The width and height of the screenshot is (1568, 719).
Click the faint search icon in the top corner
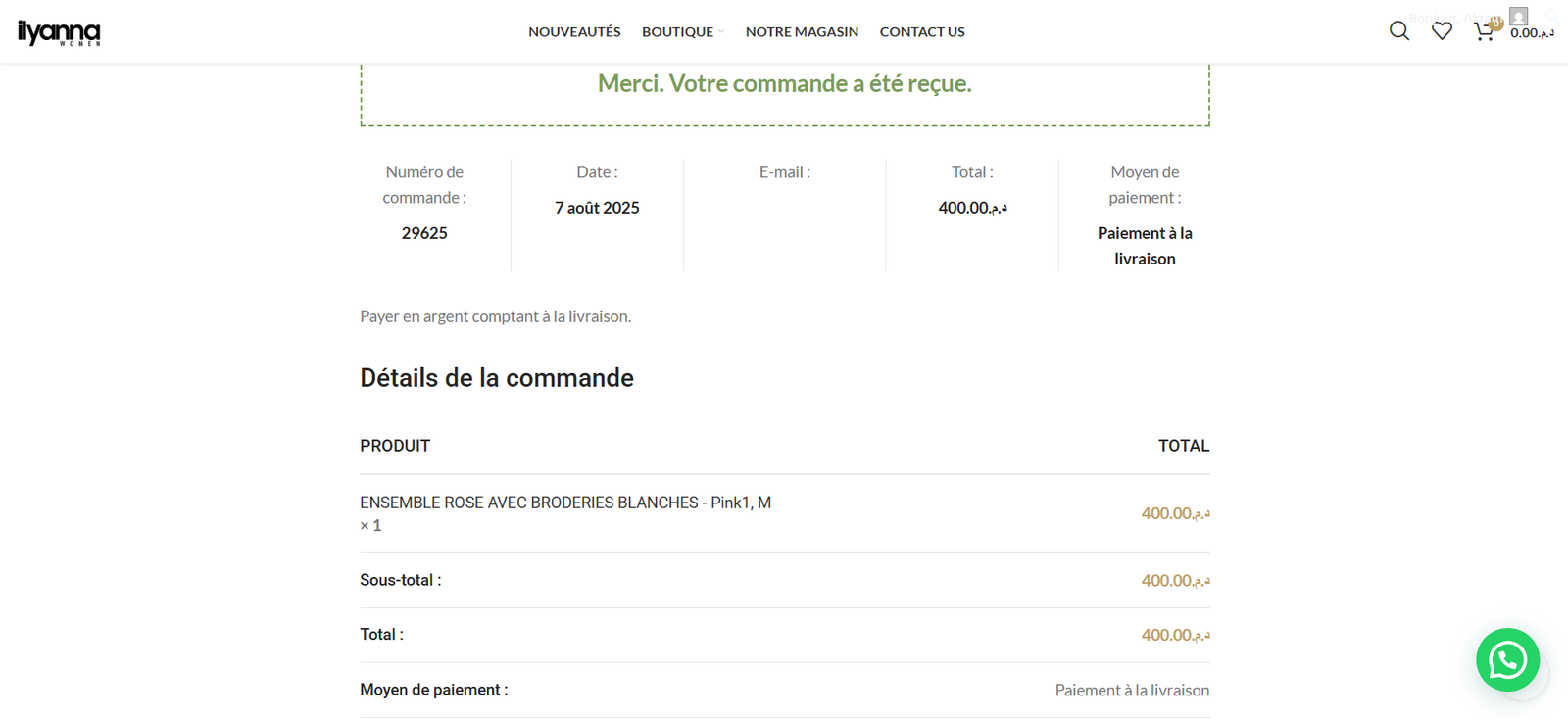click(1552, 17)
